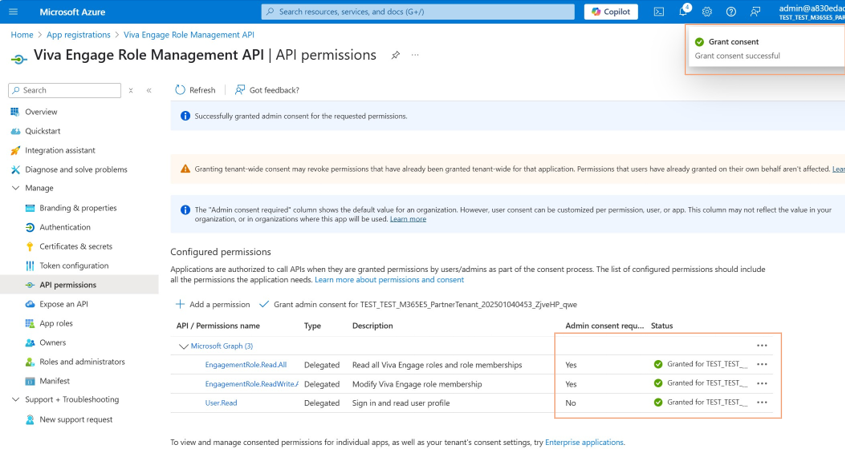
Task: Open Authentication settings
Action: [x=65, y=227]
